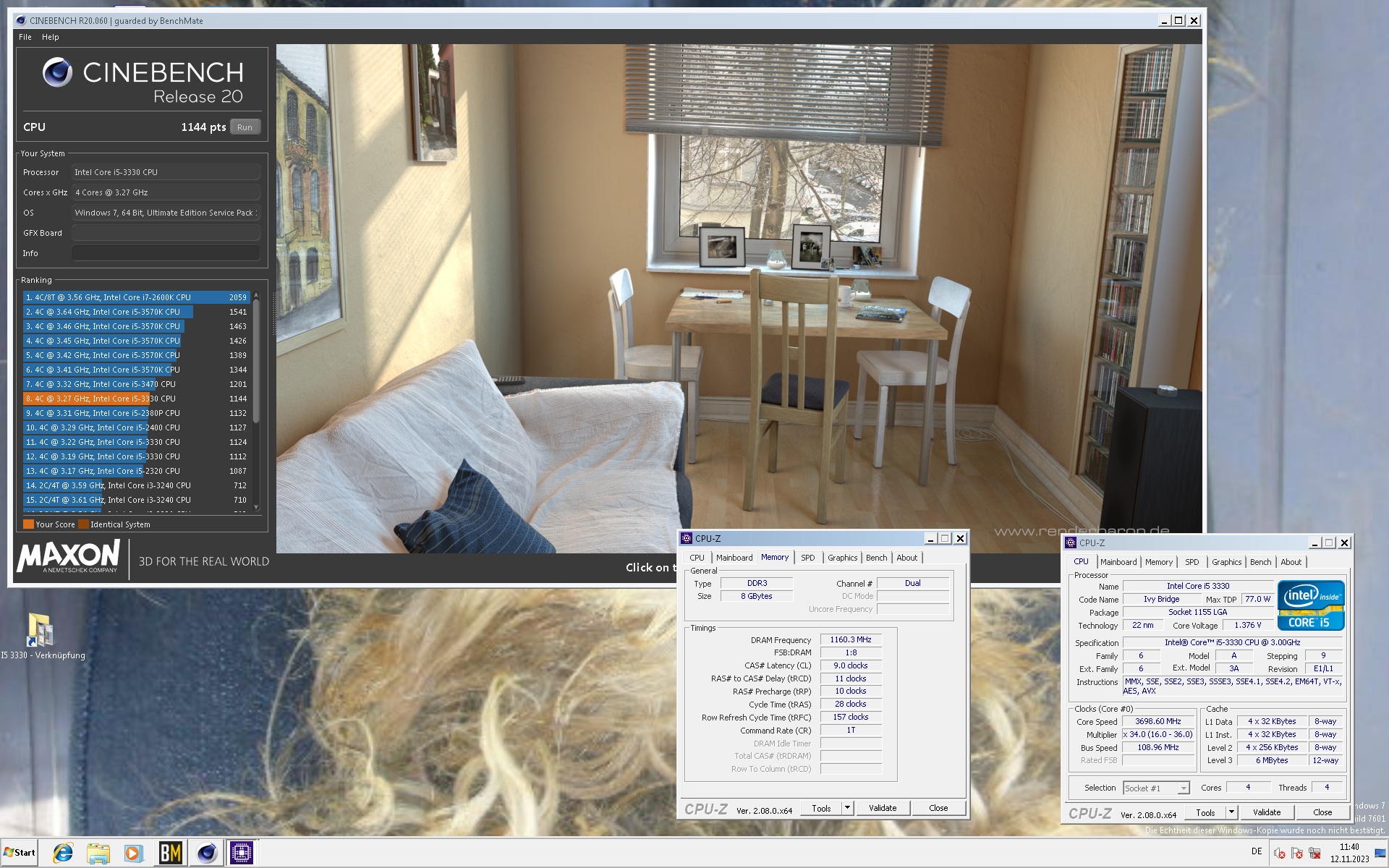
Task: Click Tools button in CPU-Z Memory window
Action: (x=822, y=809)
